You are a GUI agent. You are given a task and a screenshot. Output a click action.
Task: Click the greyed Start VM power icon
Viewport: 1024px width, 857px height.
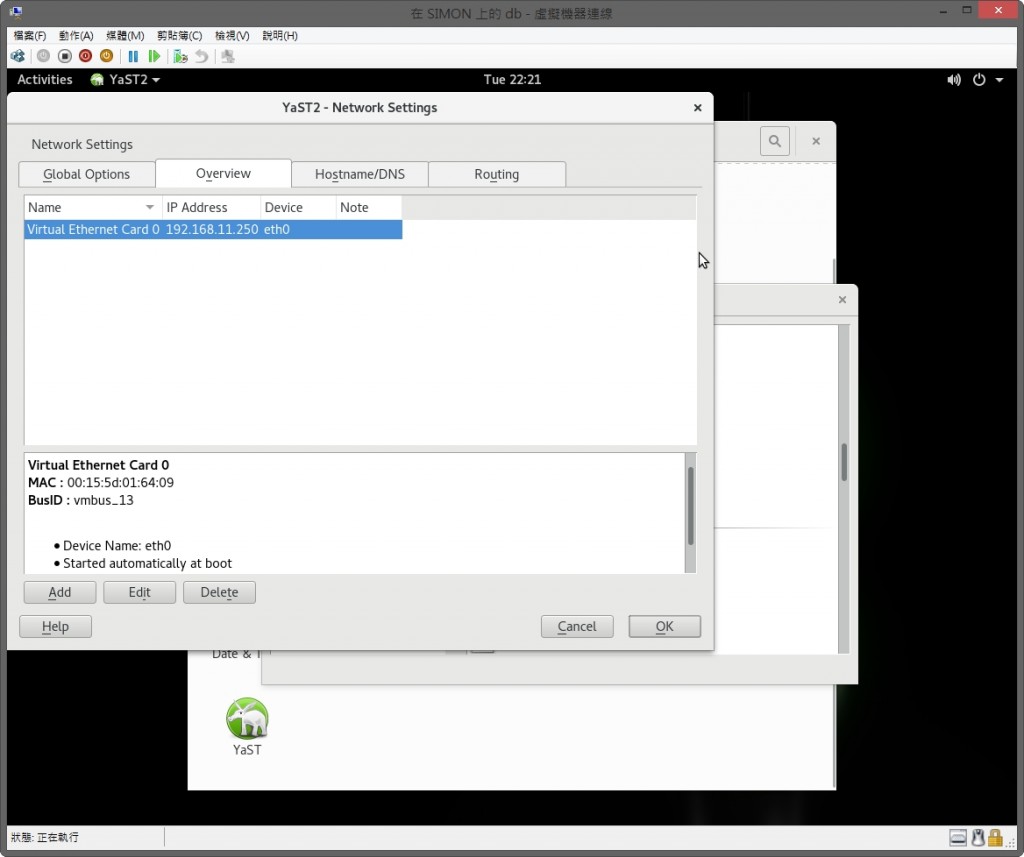point(43,56)
